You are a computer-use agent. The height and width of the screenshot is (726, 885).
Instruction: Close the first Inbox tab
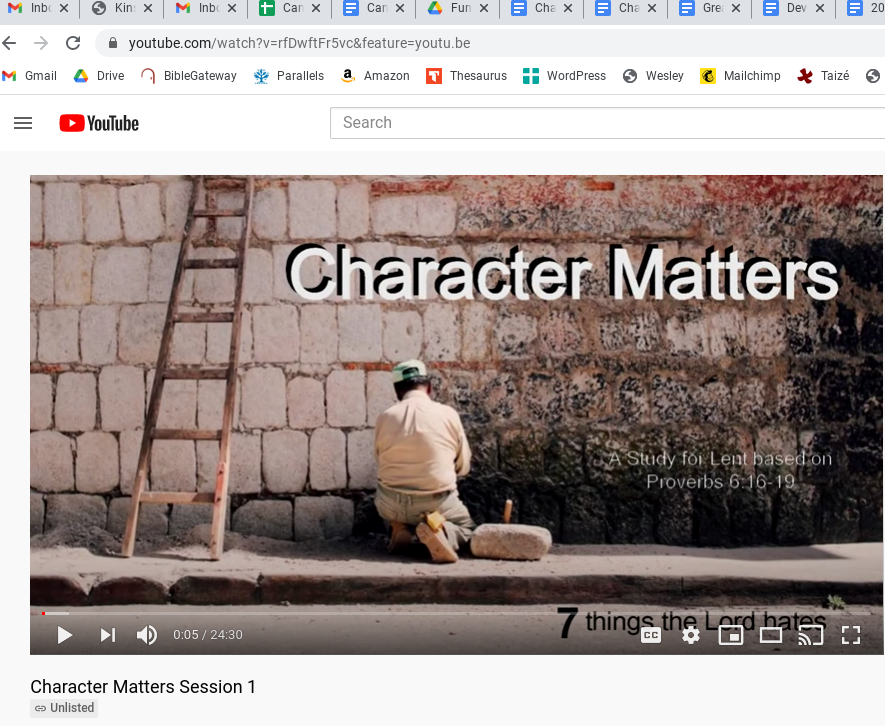point(64,8)
